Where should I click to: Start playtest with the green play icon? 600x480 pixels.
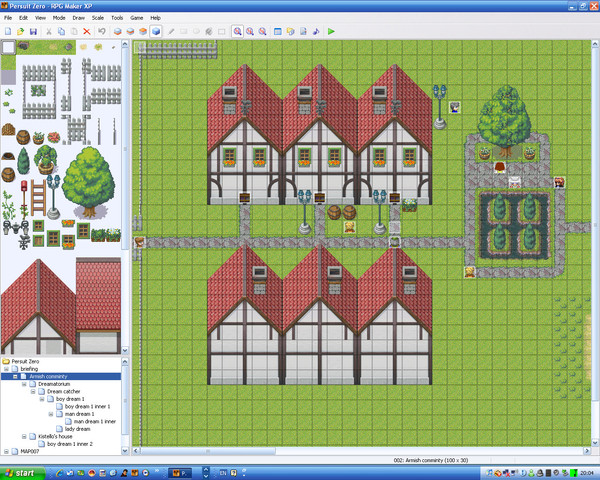pos(331,31)
